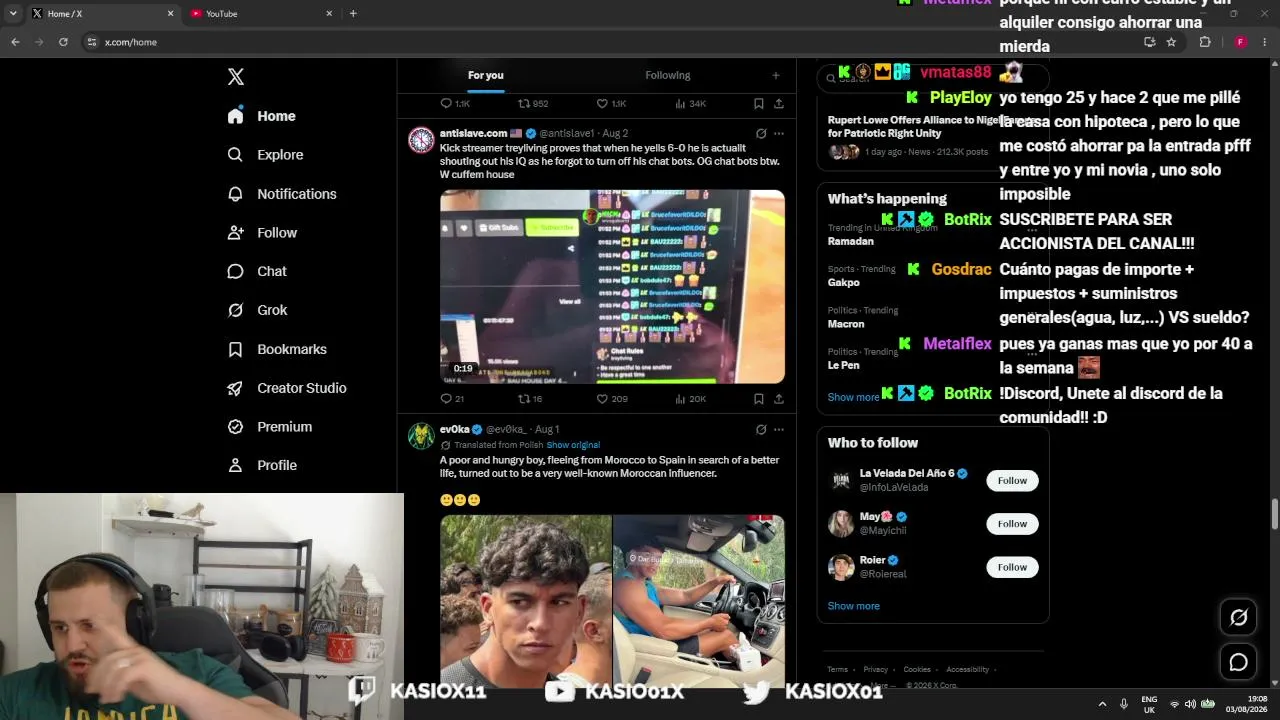
Task: Open Notifications from the sidebar
Action: [x=282, y=194]
